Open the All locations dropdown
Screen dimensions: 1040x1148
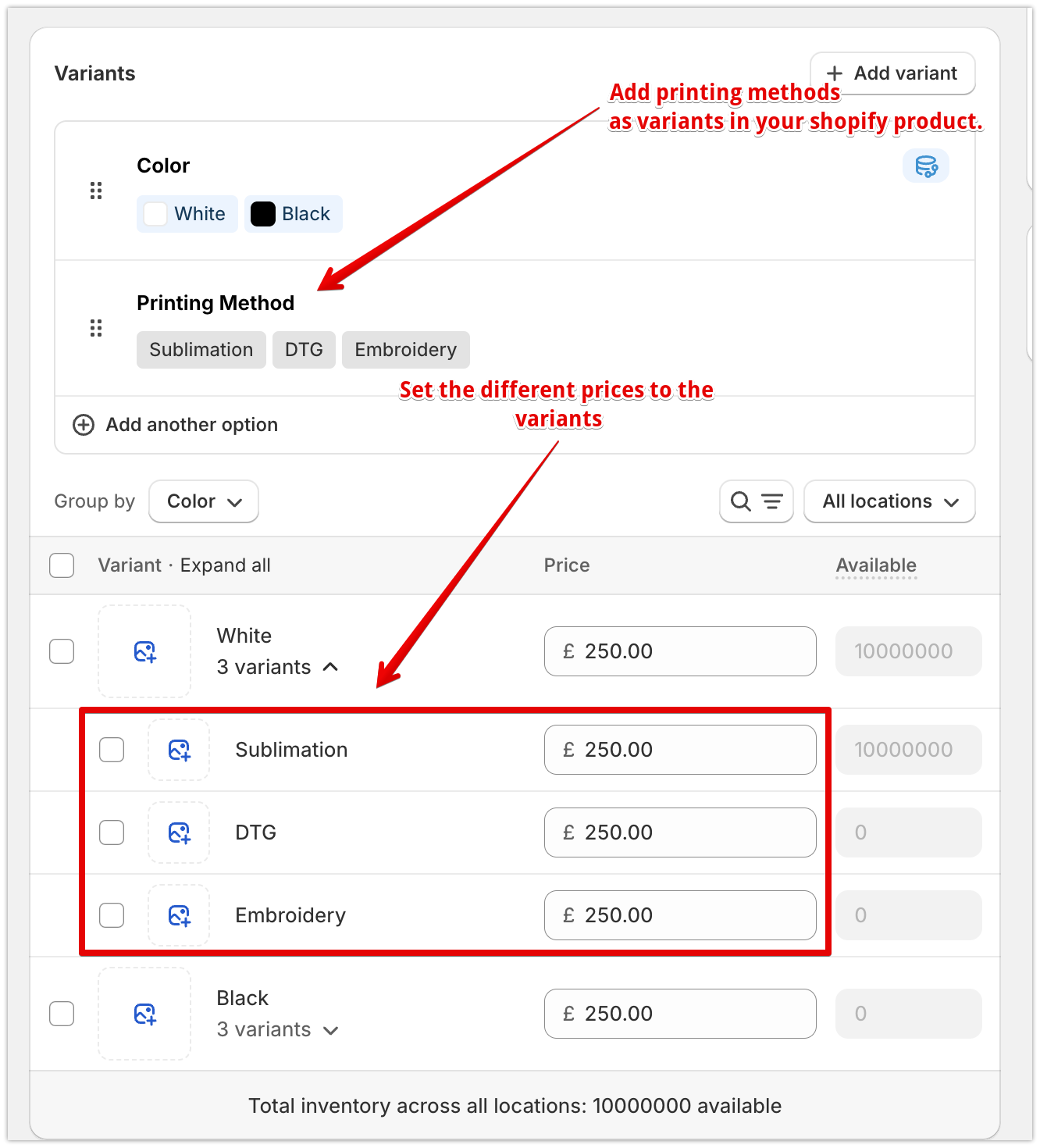click(889, 501)
